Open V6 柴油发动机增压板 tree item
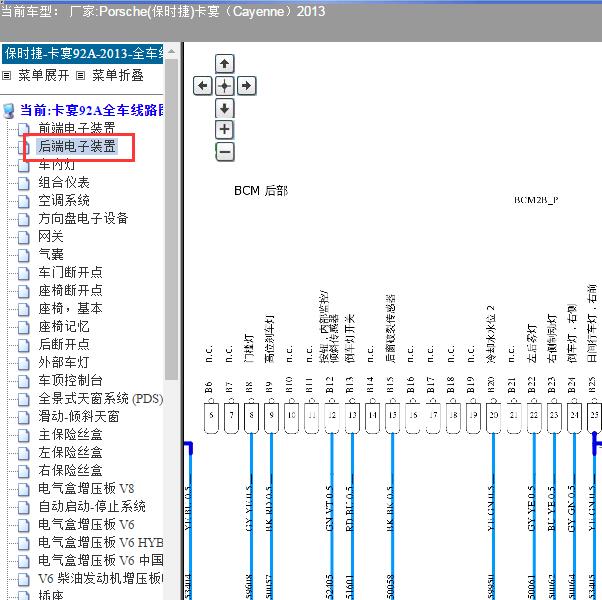The width and height of the screenshot is (602, 600). click(x=101, y=579)
